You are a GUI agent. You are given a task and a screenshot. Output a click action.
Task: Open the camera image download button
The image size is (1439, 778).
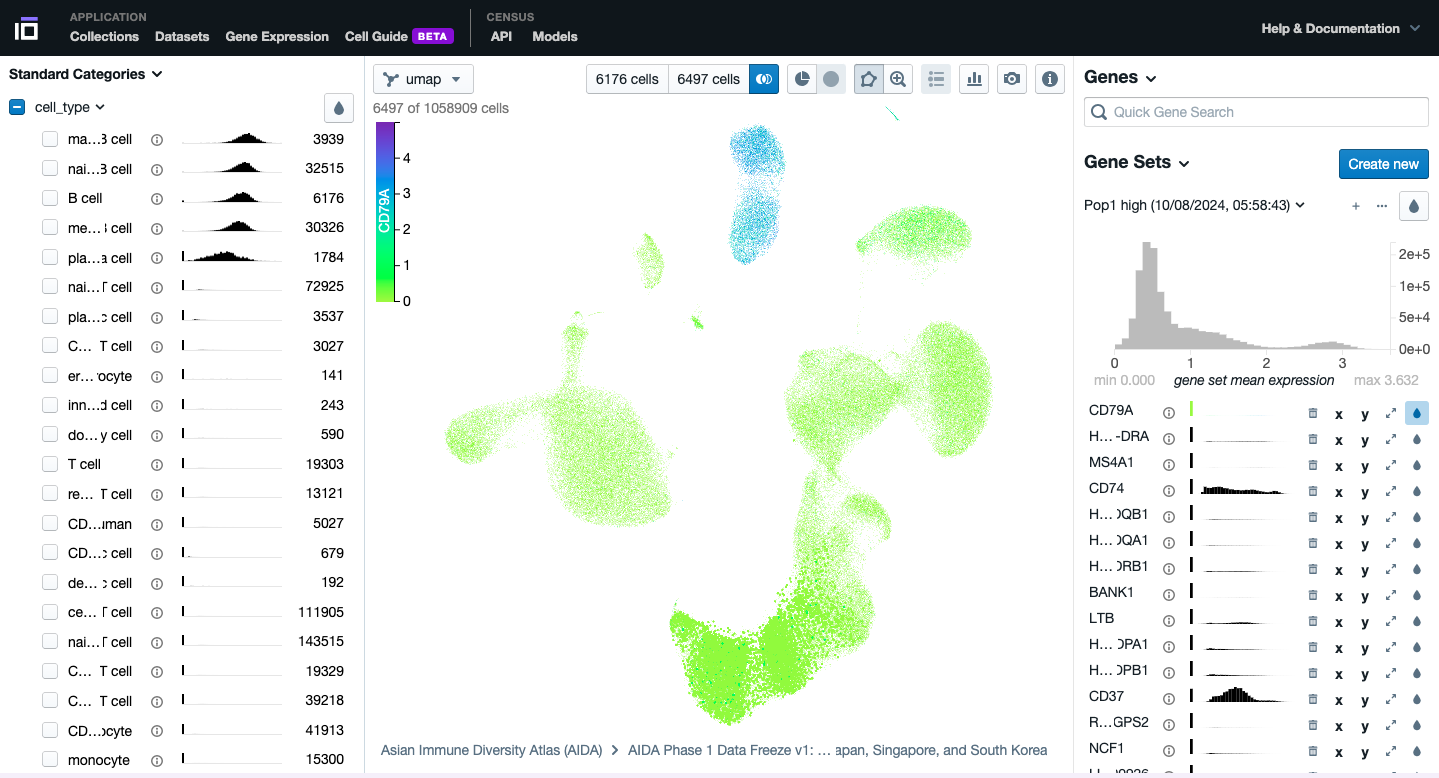coord(1012,79)
